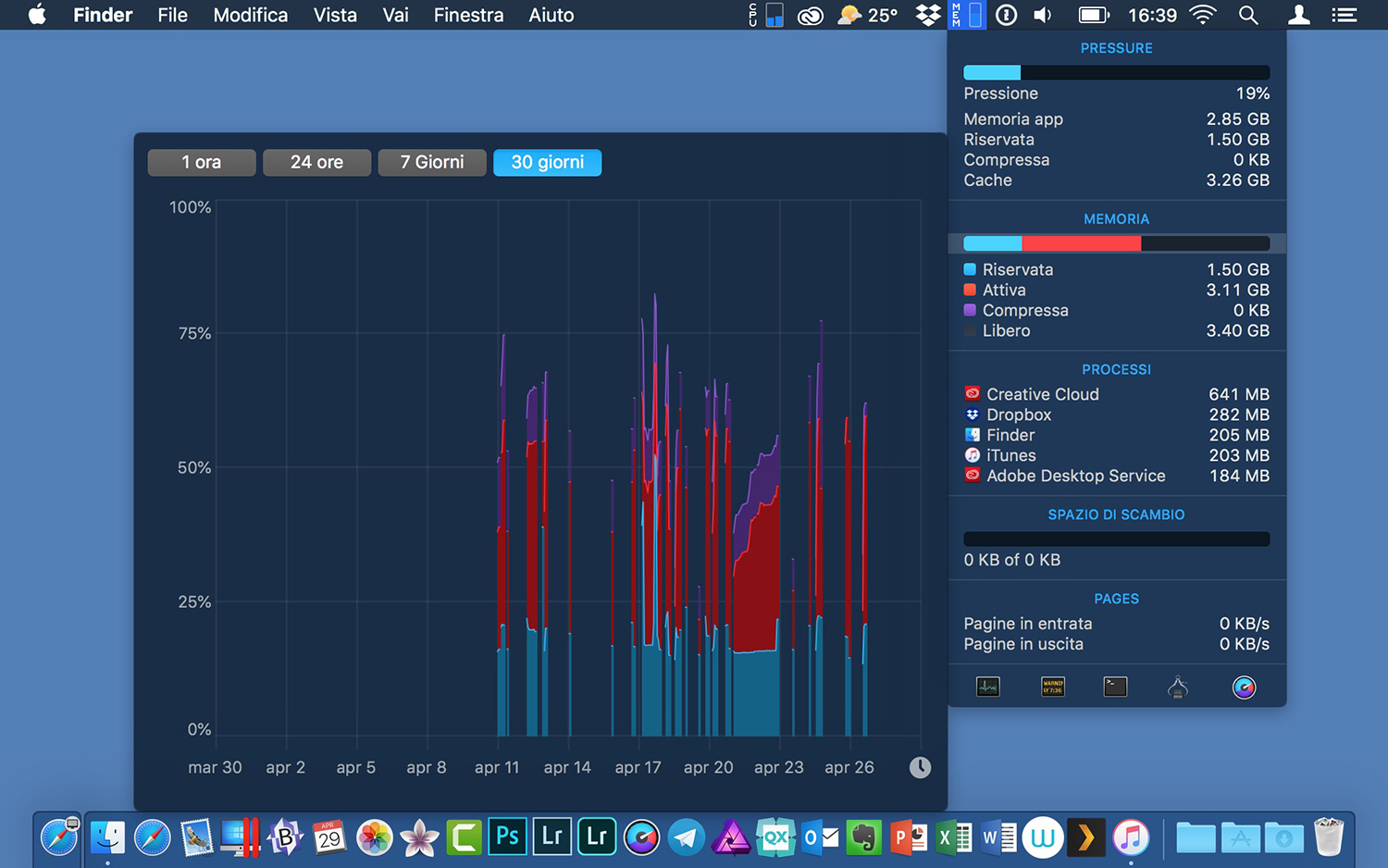This screenshot has width=1388, height=868.
Task: Switch graph to the 24 ore range
Action: [x=316, y=162]
